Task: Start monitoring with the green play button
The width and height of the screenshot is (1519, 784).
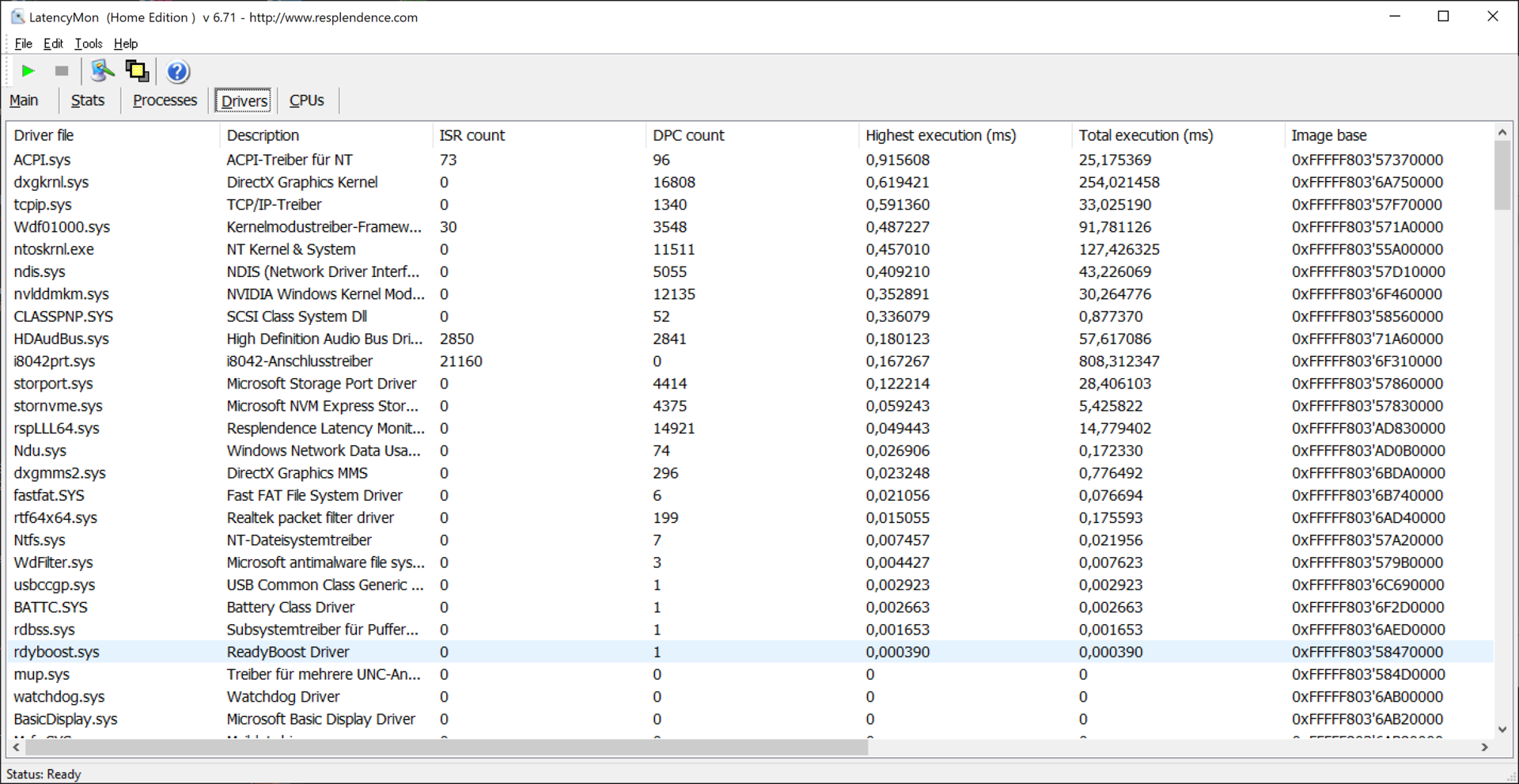Action: pyautogui.click(x=28, y=71)
